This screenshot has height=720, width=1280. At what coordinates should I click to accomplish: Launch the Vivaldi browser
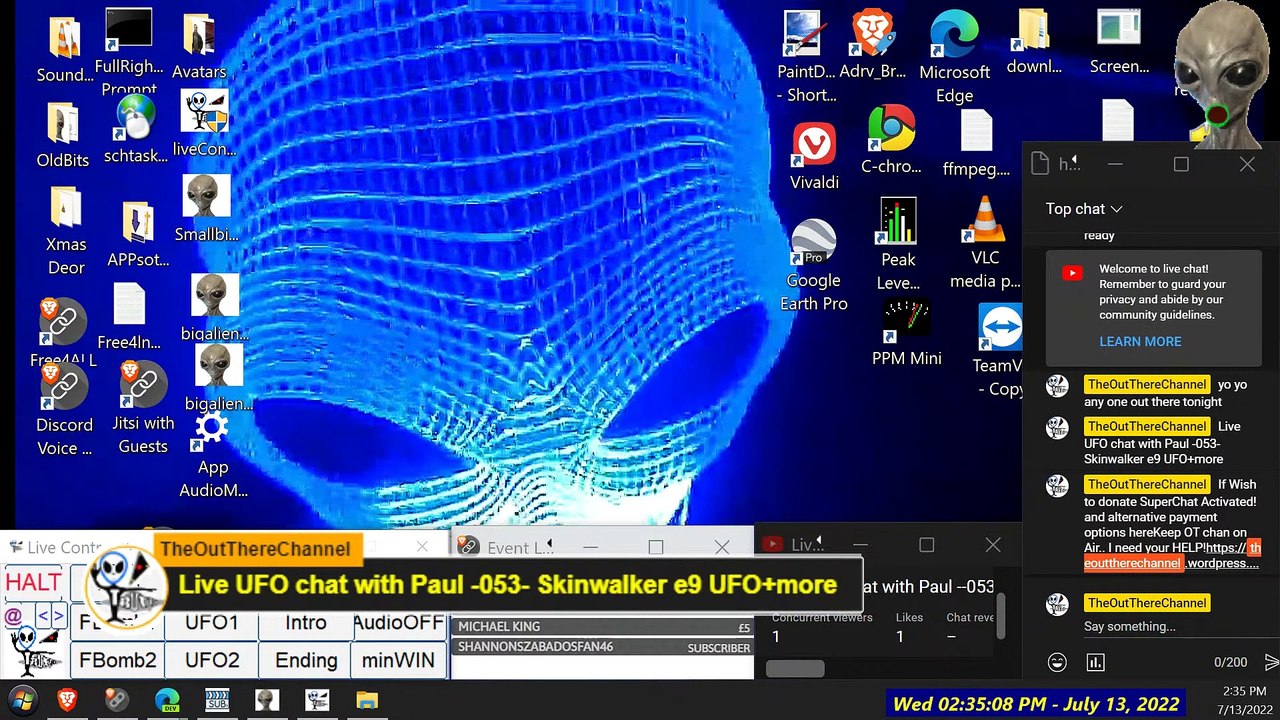[814, 158]
